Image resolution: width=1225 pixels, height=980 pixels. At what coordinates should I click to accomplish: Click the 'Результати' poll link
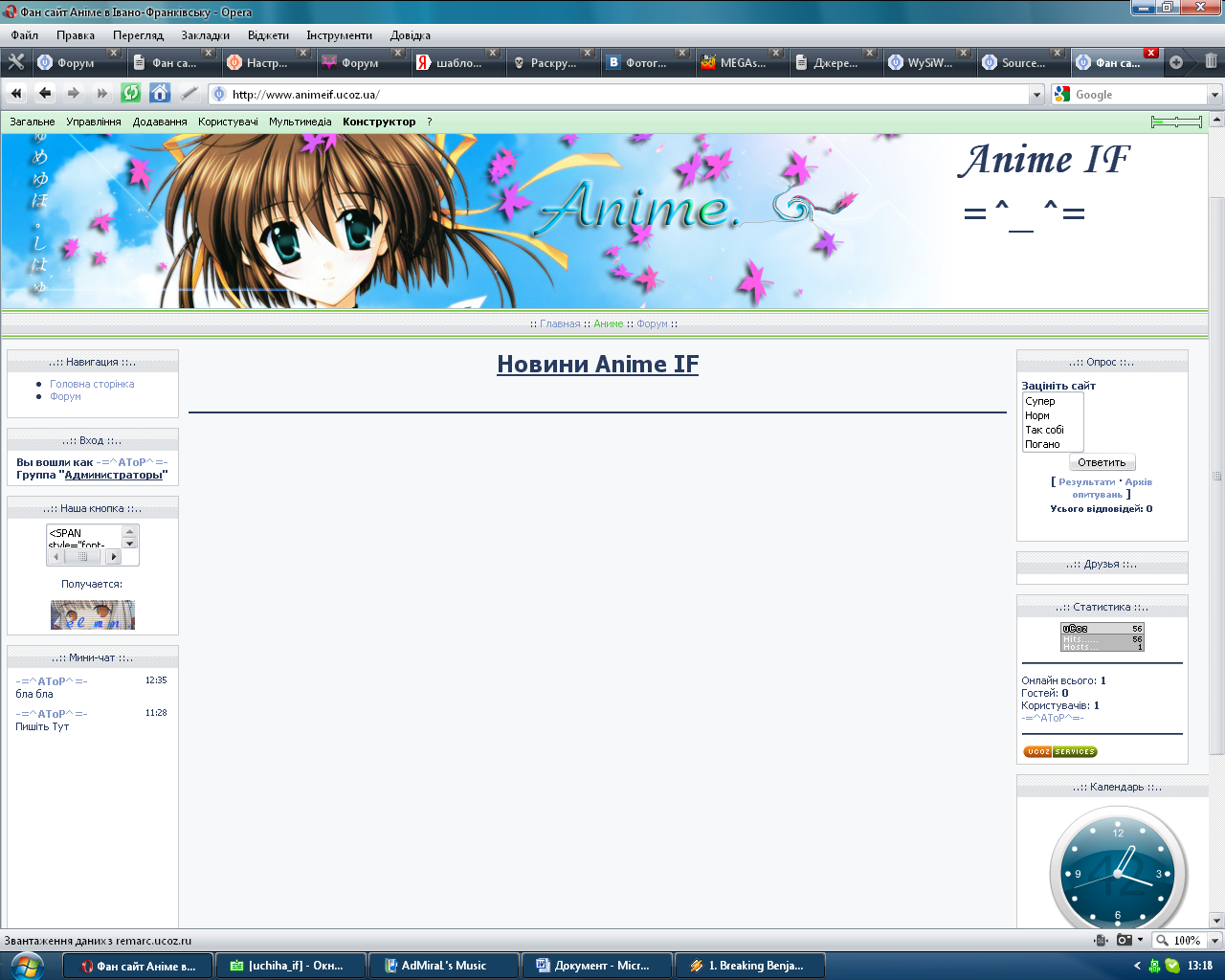1086,482
